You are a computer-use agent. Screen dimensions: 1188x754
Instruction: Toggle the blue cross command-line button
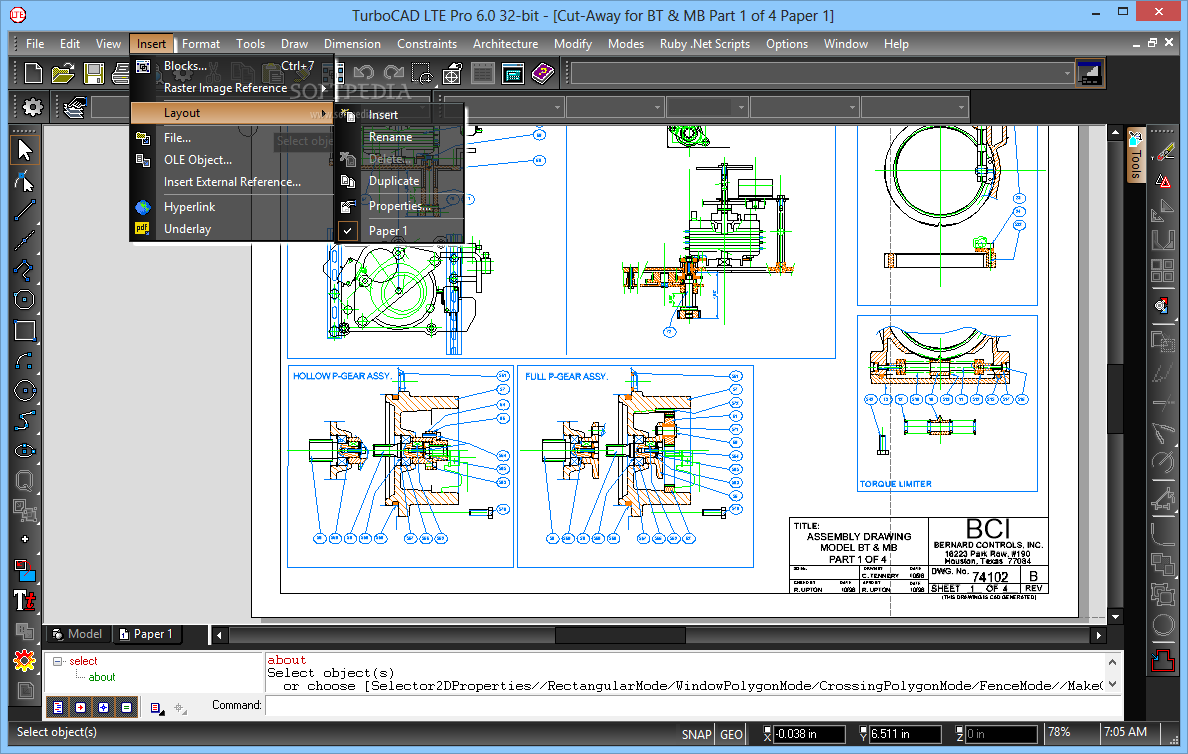[103, 707]
